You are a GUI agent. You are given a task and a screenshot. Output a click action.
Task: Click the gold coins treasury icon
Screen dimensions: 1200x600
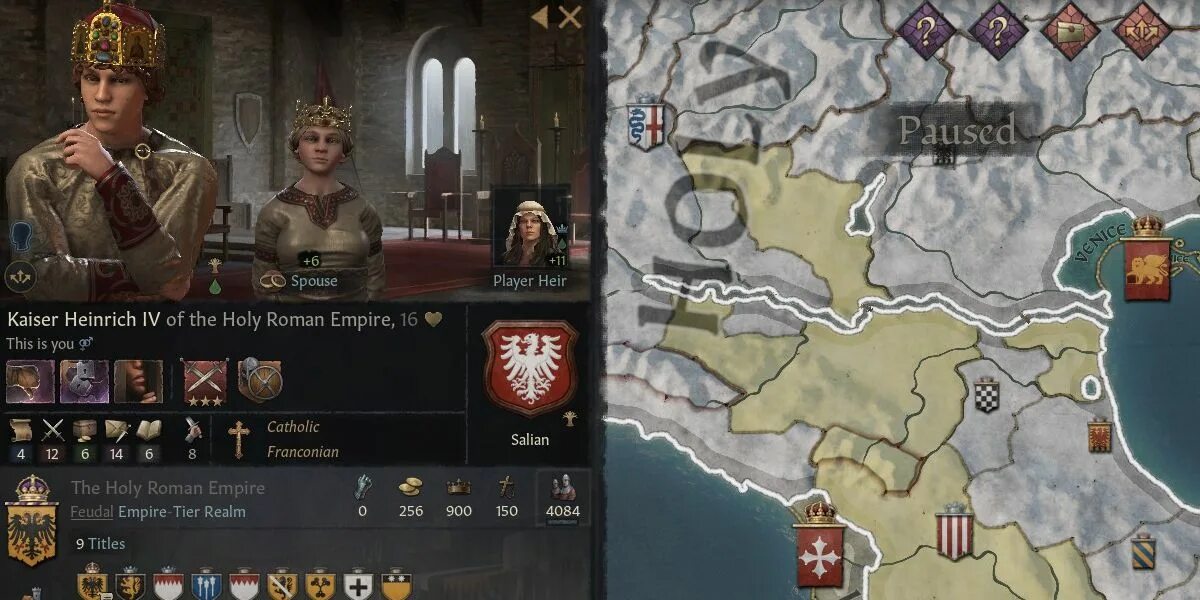click(410, 487)
